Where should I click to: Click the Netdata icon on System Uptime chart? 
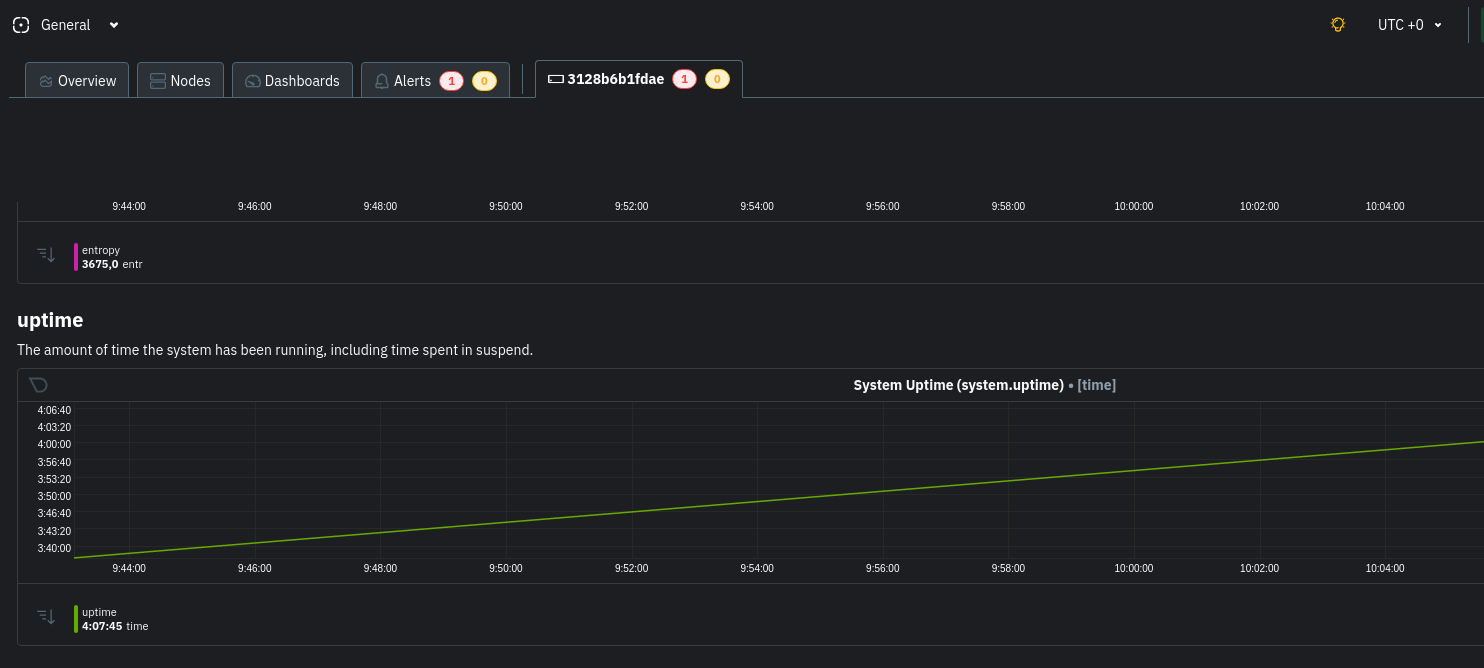38,385
